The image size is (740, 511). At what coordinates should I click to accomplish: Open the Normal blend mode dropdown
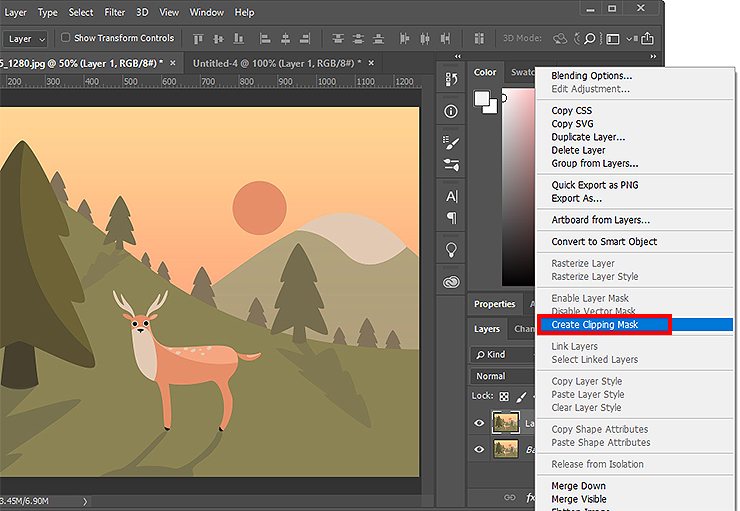[503, 377]
